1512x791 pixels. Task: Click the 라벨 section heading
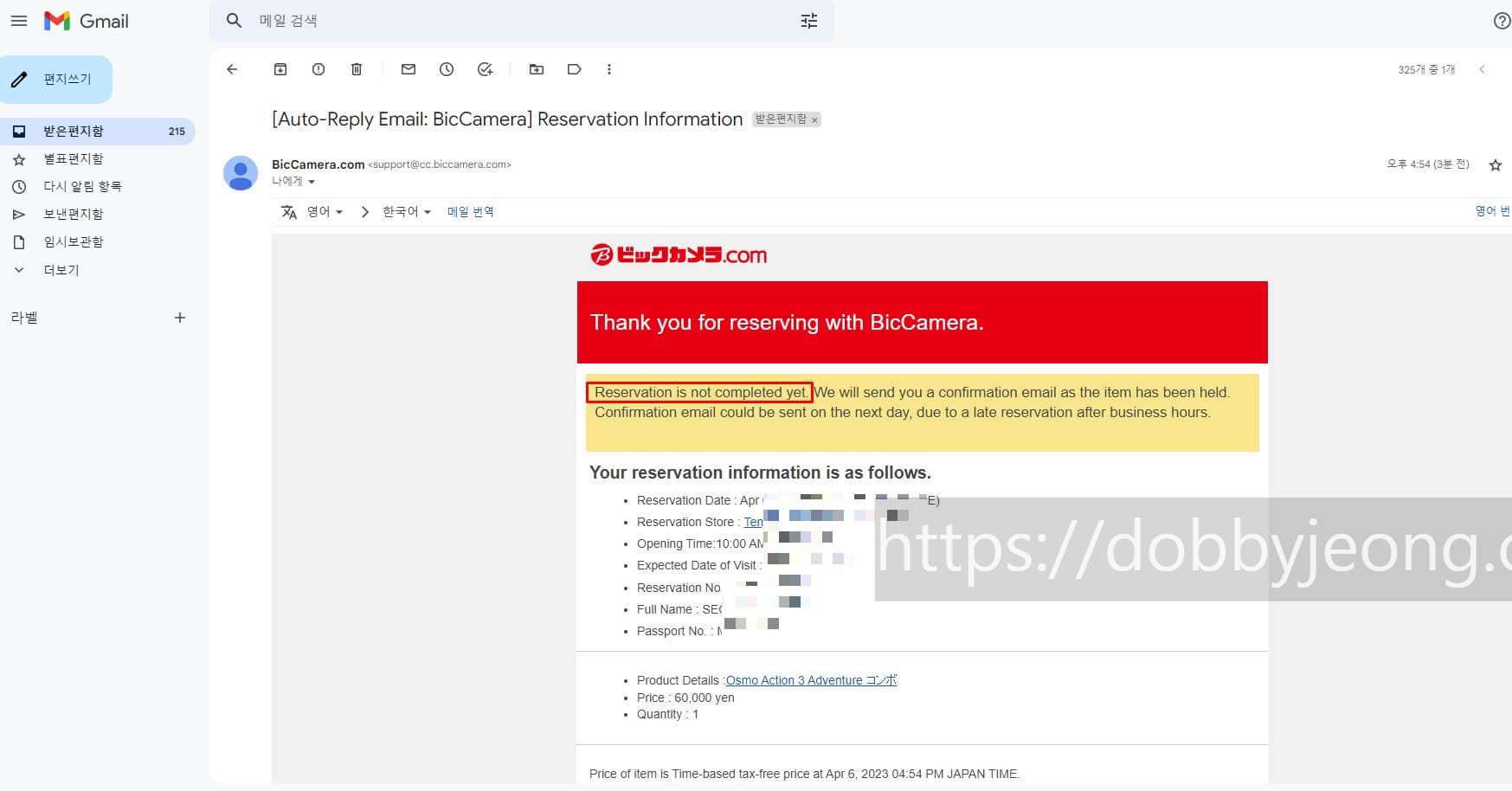pos(24,318)
